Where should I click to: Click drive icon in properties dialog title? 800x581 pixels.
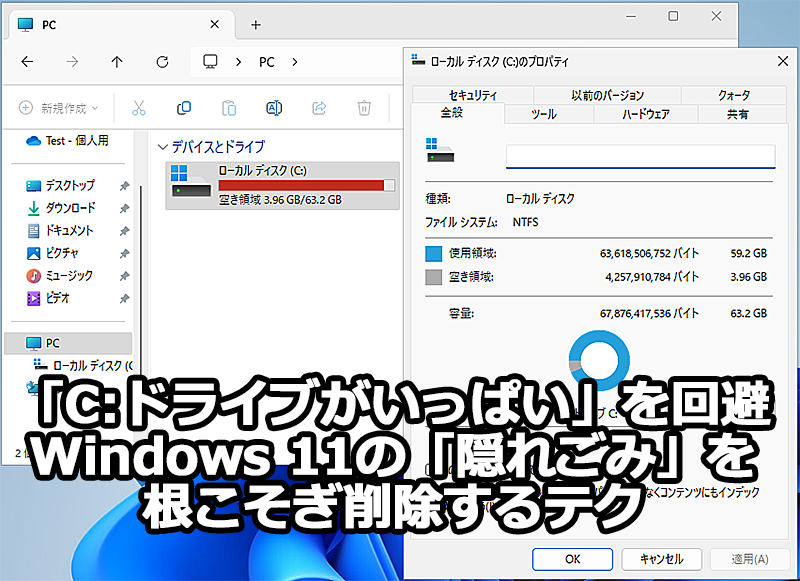pyautogui.click(x=418, y=60)
